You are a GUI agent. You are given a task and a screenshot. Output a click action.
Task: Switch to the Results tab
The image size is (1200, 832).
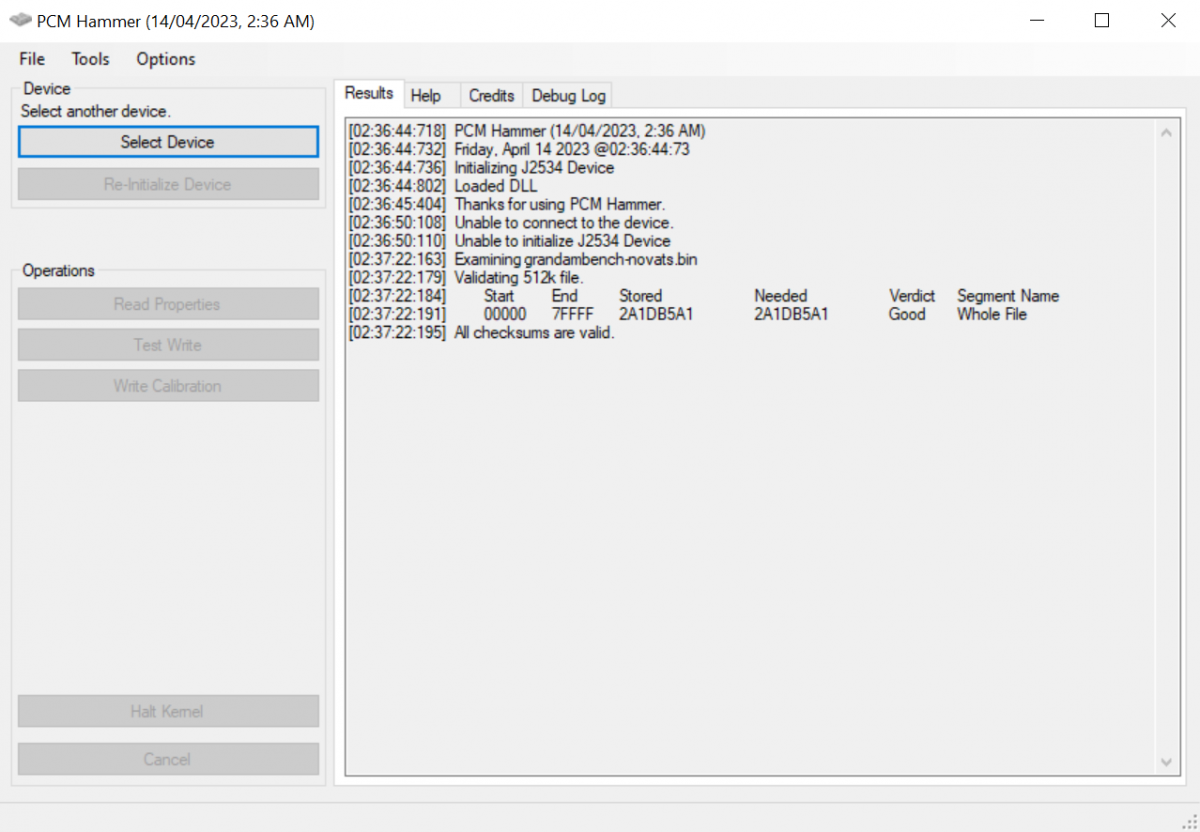click(369, 93)
